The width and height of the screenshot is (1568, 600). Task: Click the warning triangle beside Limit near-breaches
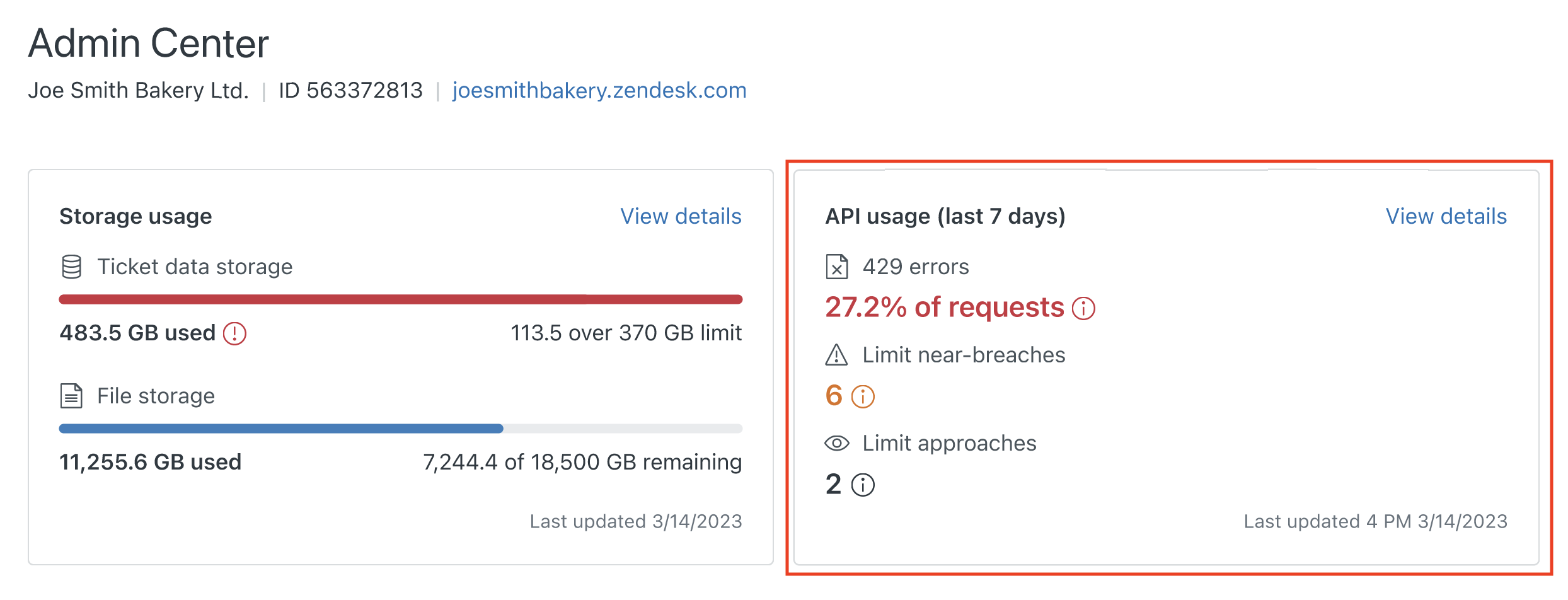point(836,355)
